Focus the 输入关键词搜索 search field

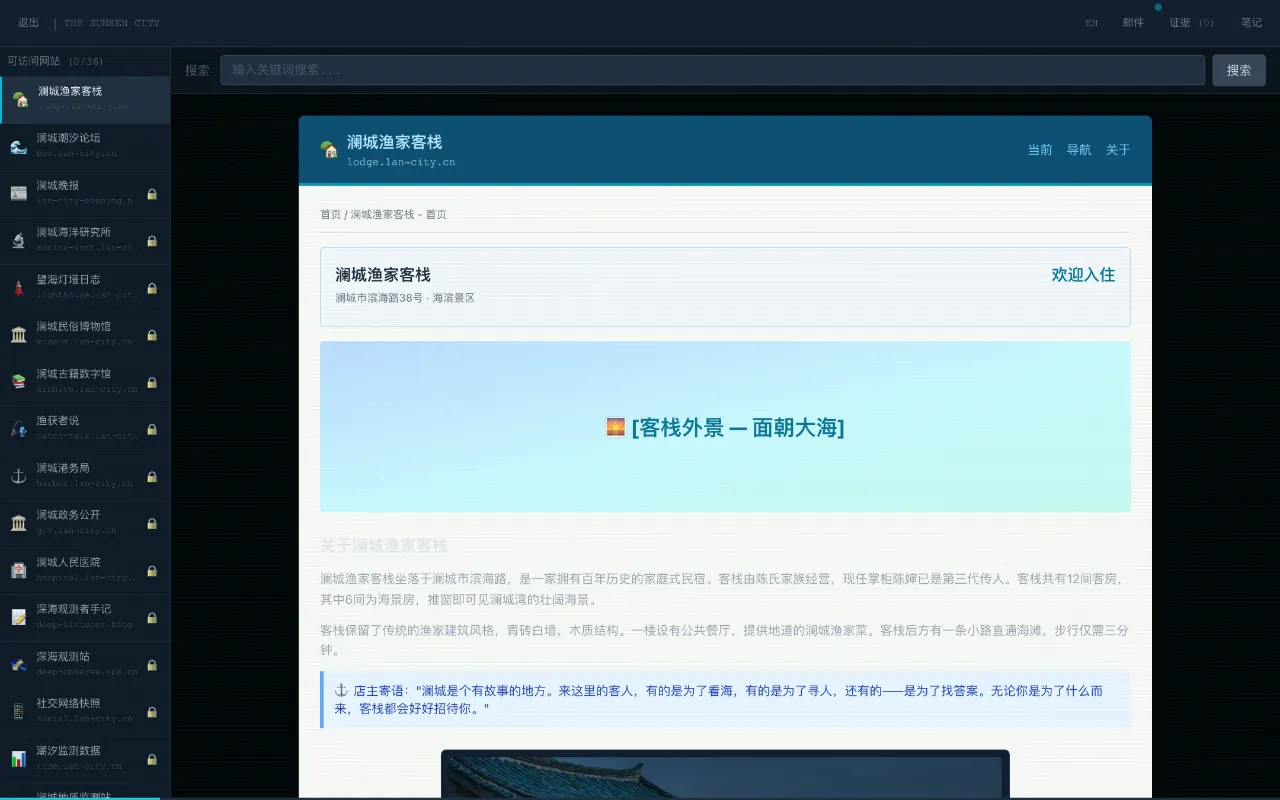[x=712, y=70]
